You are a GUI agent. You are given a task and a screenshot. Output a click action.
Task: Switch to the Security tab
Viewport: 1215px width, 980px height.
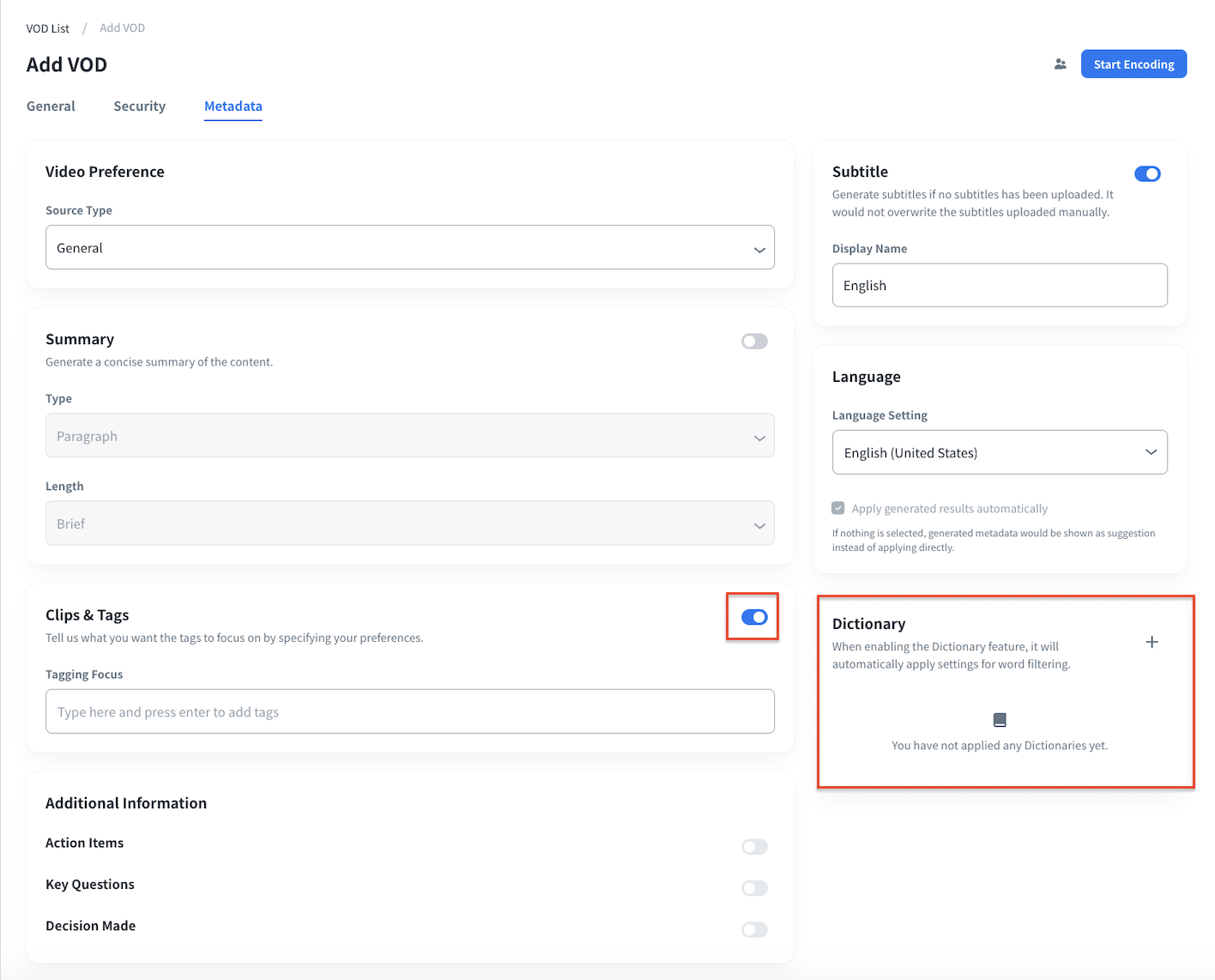[x=139, y=106]
